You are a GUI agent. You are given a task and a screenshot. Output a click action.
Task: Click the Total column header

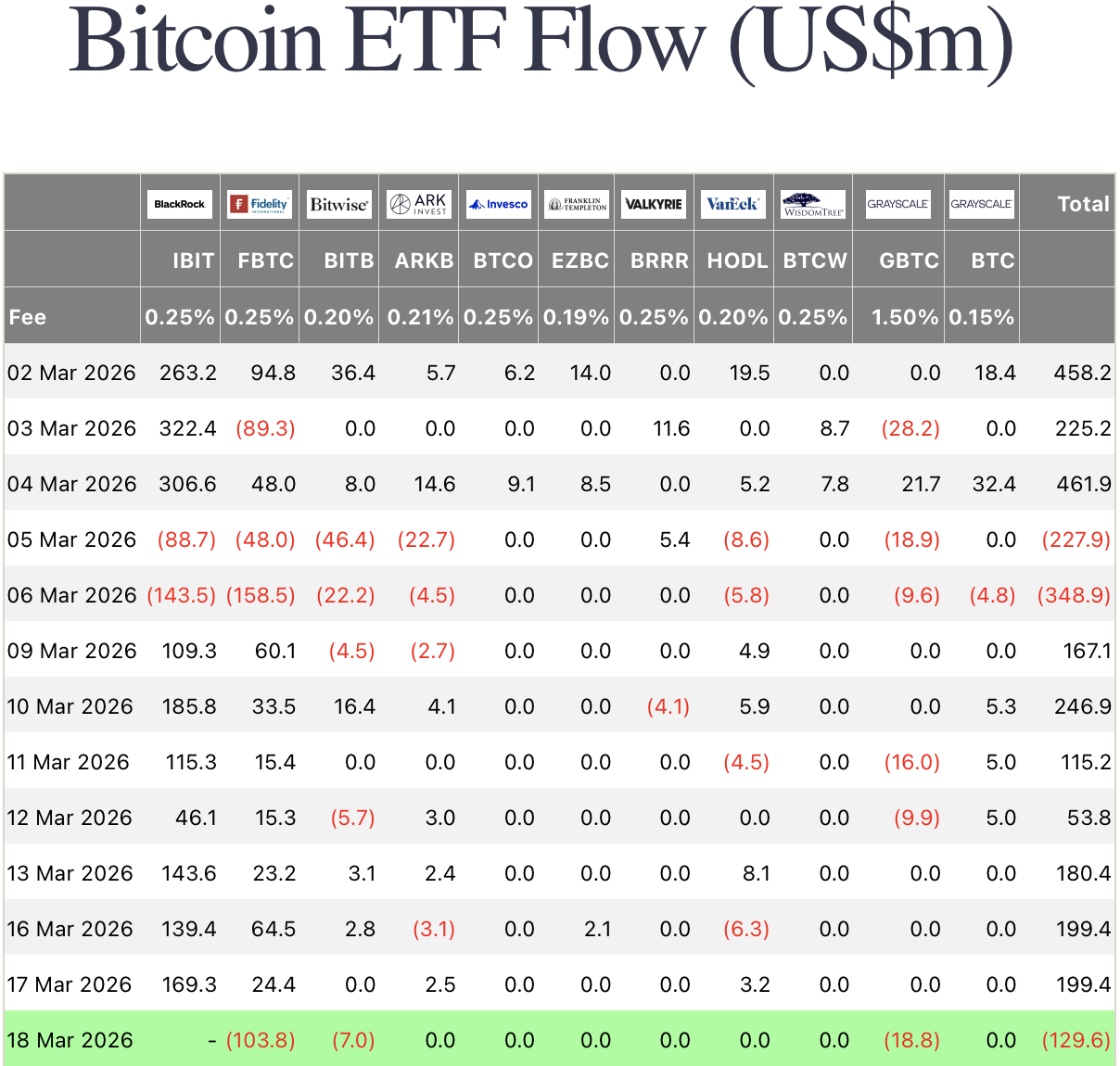click(1083, 204)
